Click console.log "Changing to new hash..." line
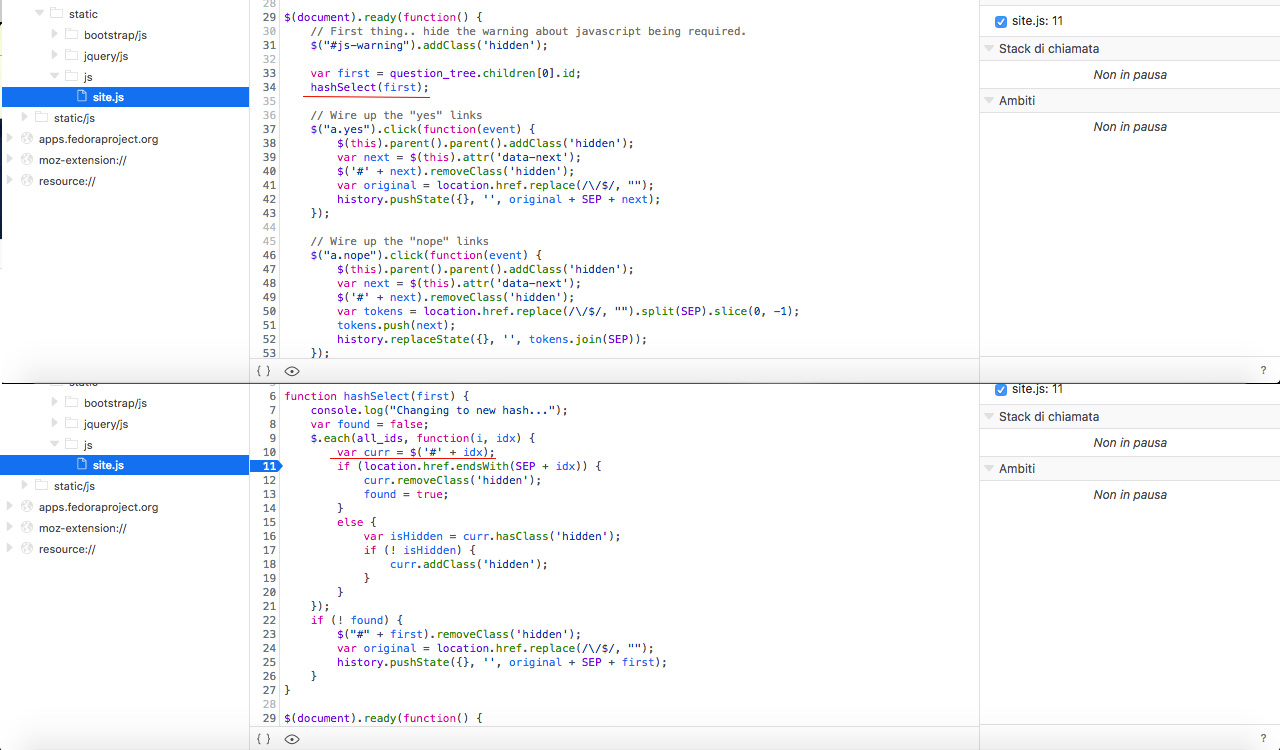Image resolution: width=1280 pixels, height=750 pixels. point(439,410)
